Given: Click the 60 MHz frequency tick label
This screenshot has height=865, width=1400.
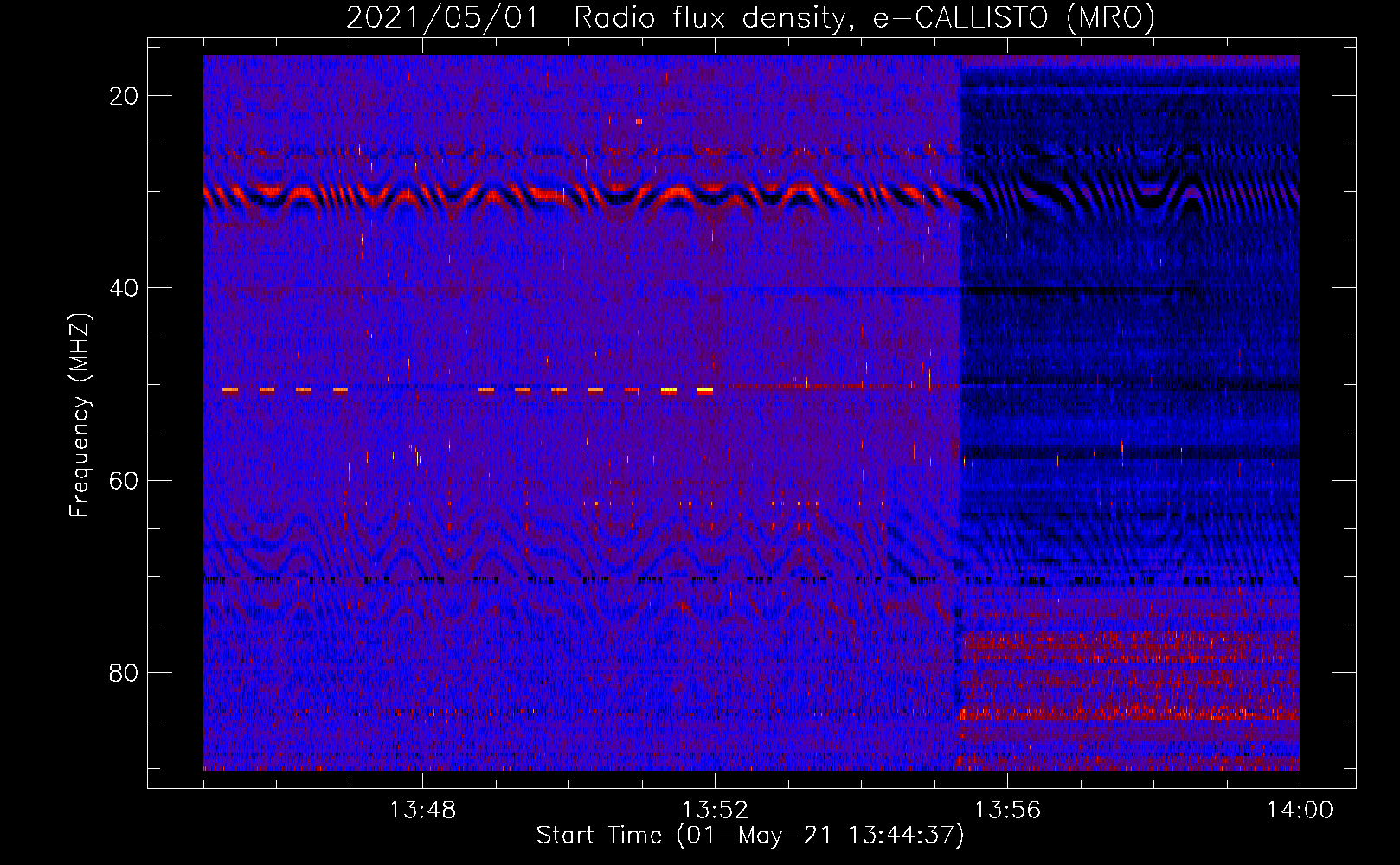Looking at the screenshot, I should (124, 480).
